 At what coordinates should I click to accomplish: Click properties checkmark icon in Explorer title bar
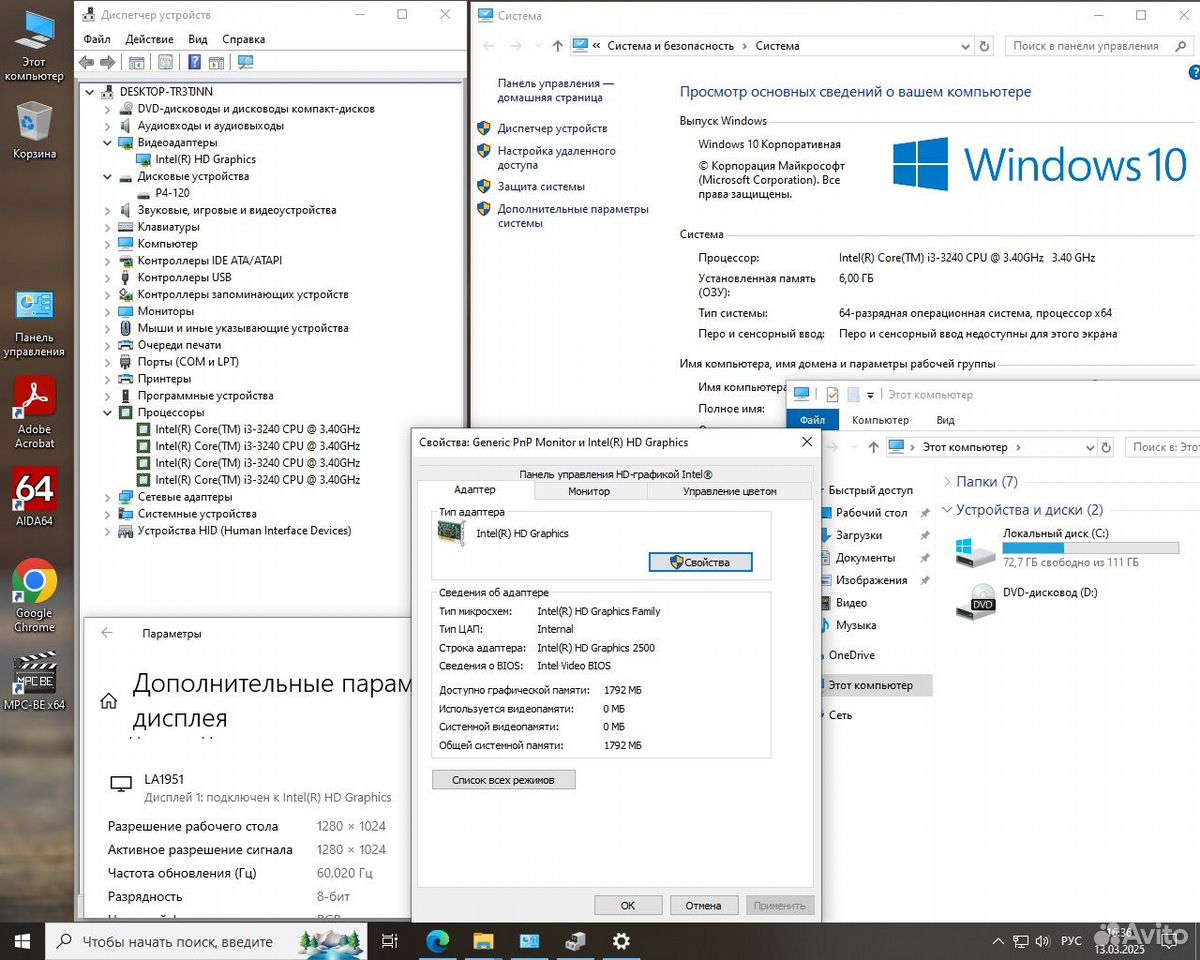[x=832, y=395]
